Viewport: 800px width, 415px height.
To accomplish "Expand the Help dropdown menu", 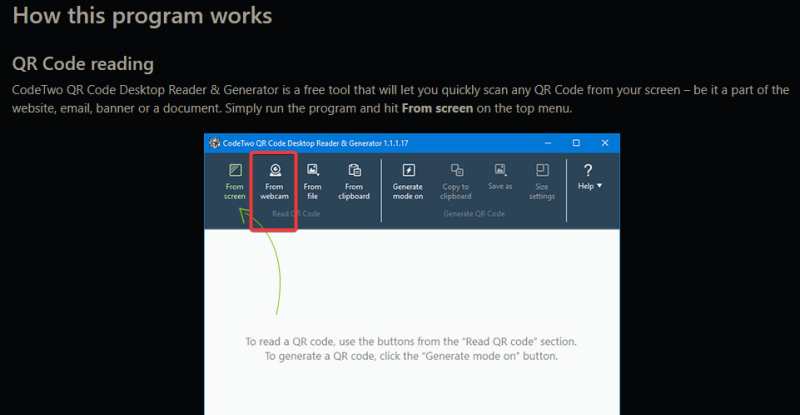I will (x=588, y=177).
